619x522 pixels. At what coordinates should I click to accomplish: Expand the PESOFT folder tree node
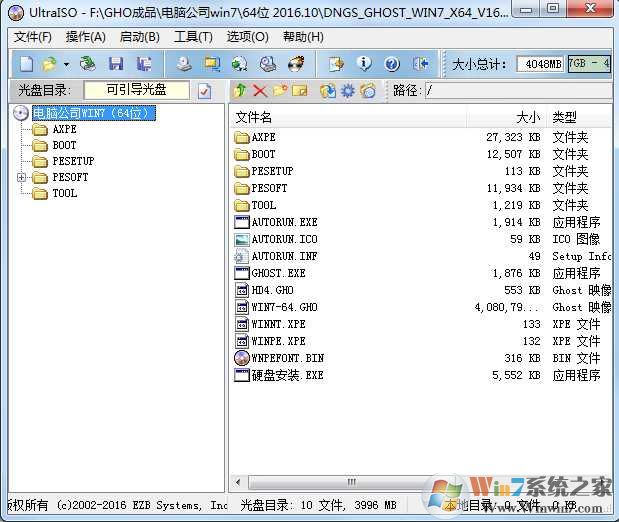tap(22, 177)
